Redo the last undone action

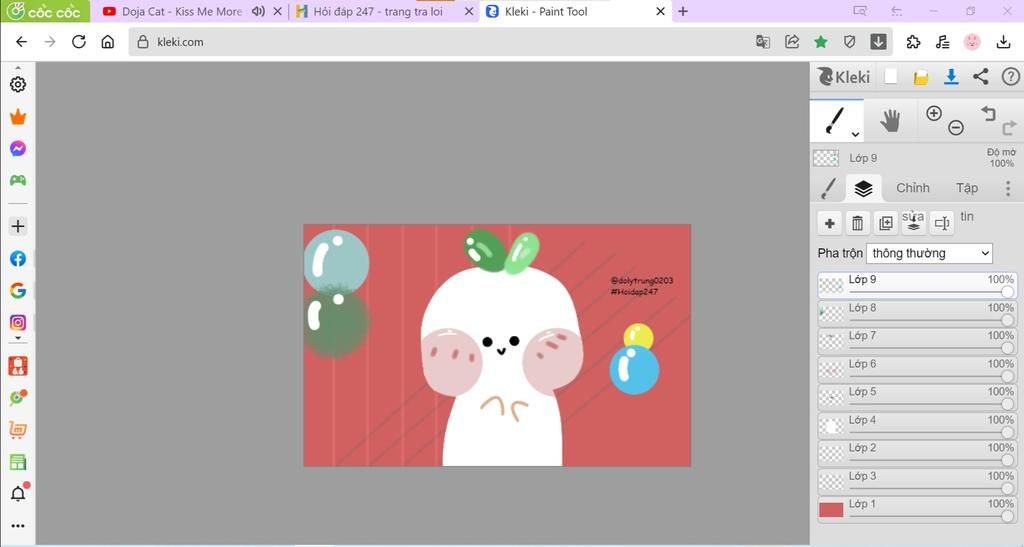(x=1009, y=127)
